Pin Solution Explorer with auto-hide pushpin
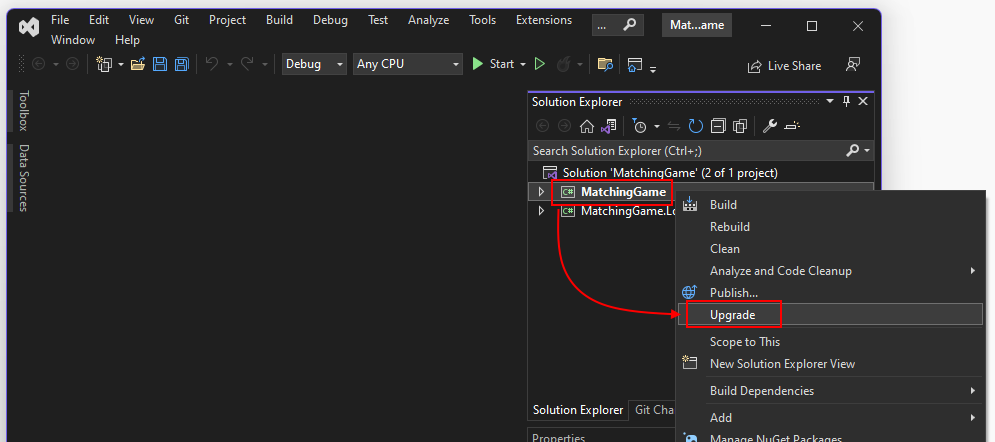Screen dimensions: 995x442 (846, 101)
